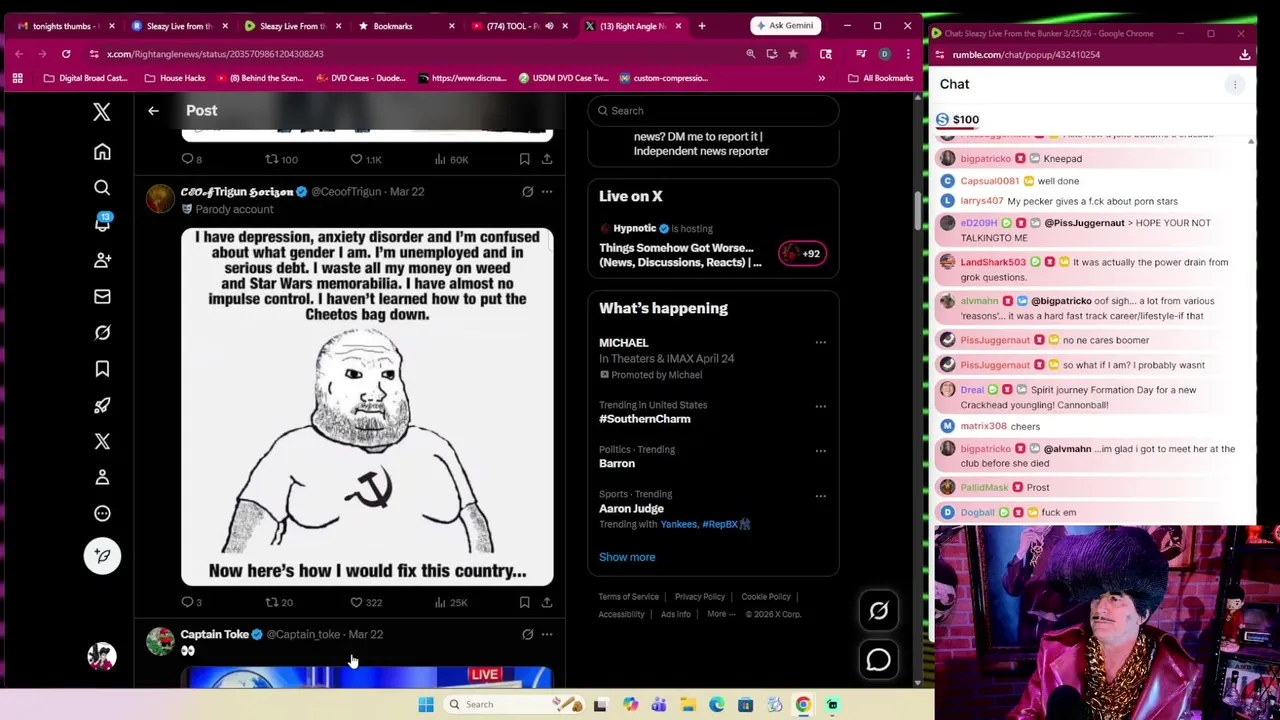
Task: Click the $100 rant indicator in Rumble chat
Action: [958, 120]
